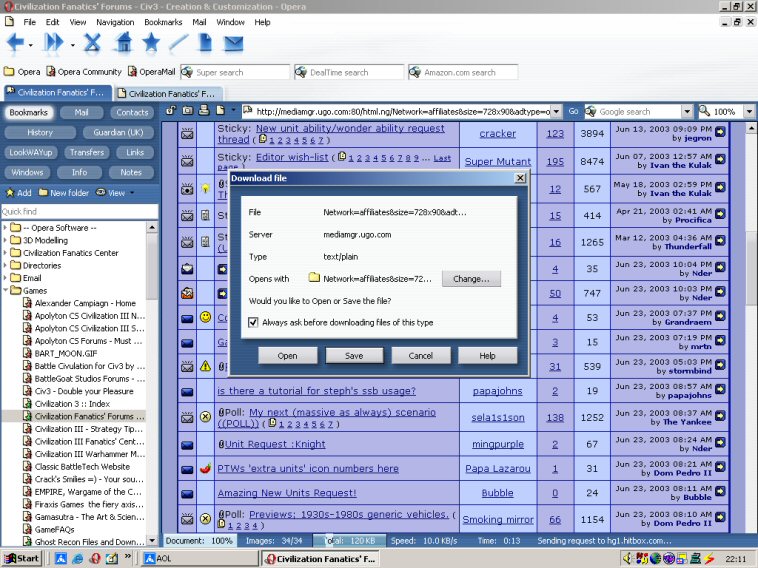Click Cancel in the download dialog
The height and width of the screenshot is (568, 758).
[x=421, y=355]
